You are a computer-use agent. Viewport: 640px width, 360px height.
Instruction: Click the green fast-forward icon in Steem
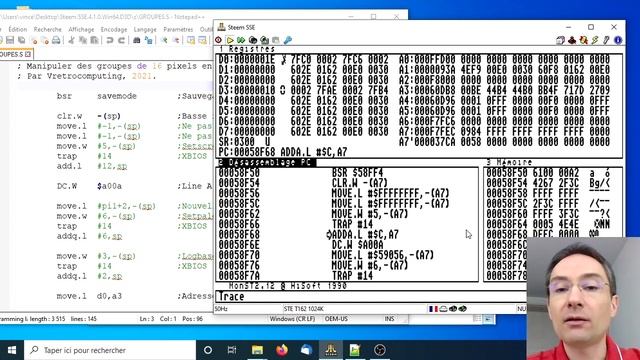point(241,40)
